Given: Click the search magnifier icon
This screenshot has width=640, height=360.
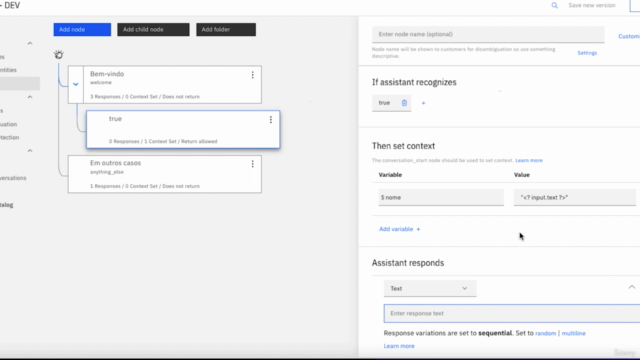Looking at the screenshot, I should 554,5.
